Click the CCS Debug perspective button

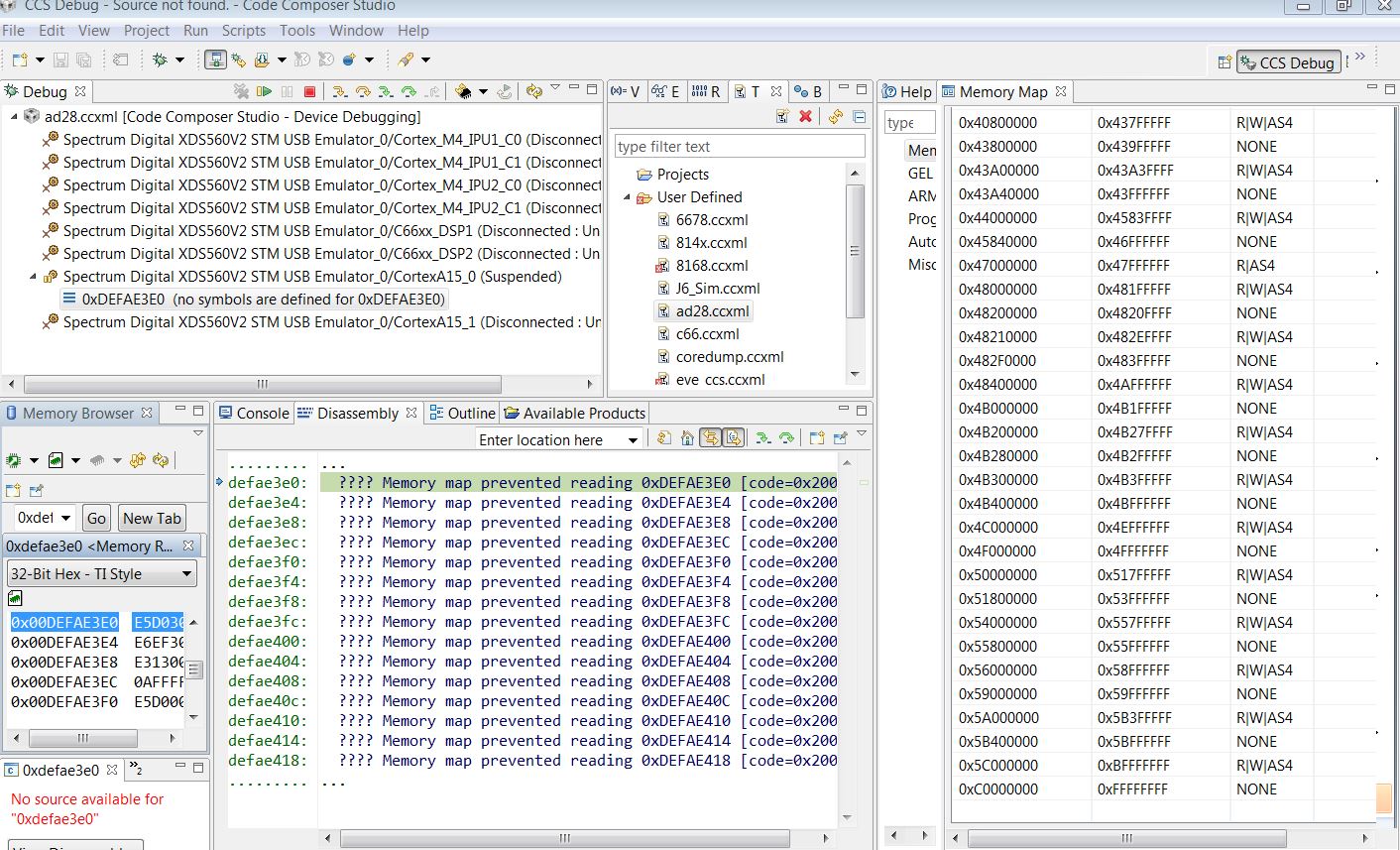coord(1288,62)
